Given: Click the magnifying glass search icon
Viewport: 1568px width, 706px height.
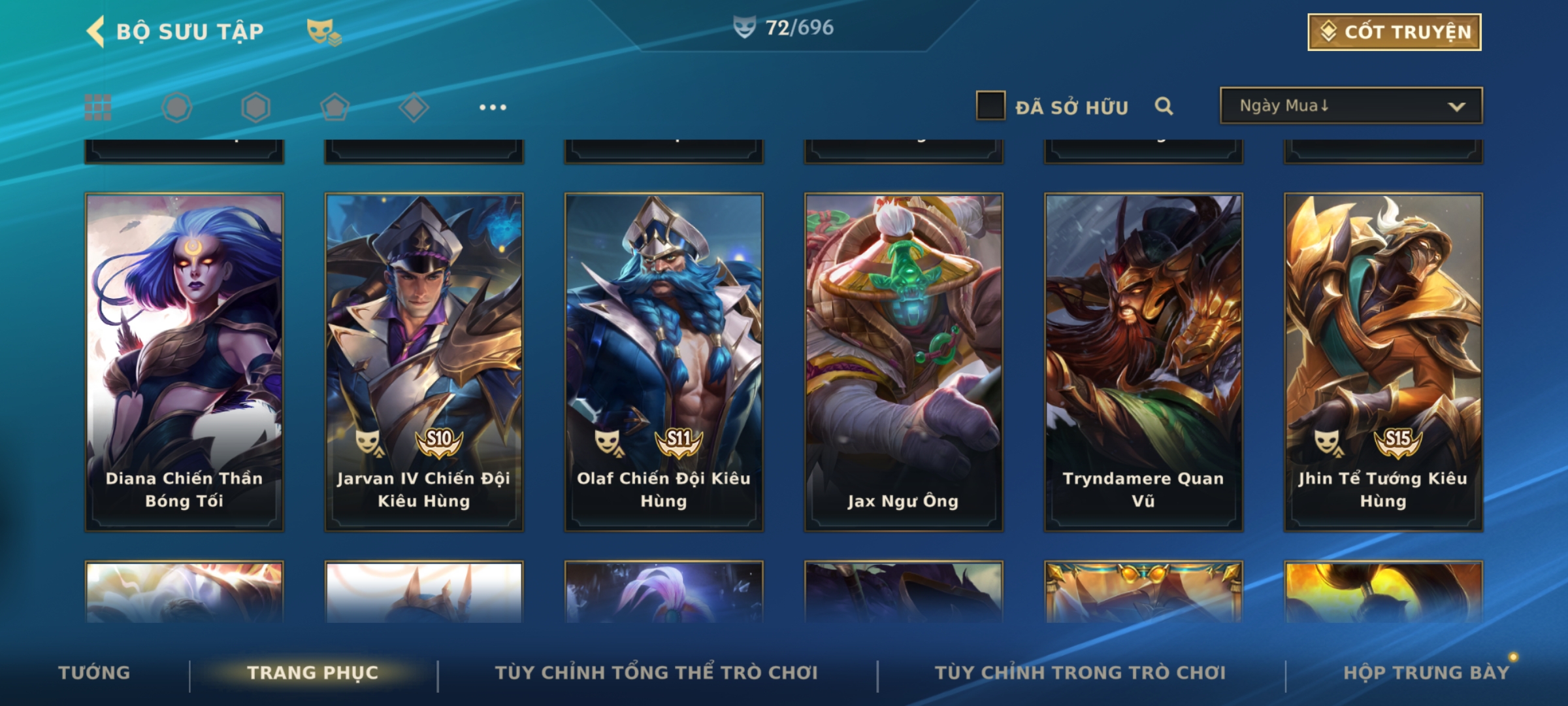Looking at the screenshot, I should [x=1164, y=106].
